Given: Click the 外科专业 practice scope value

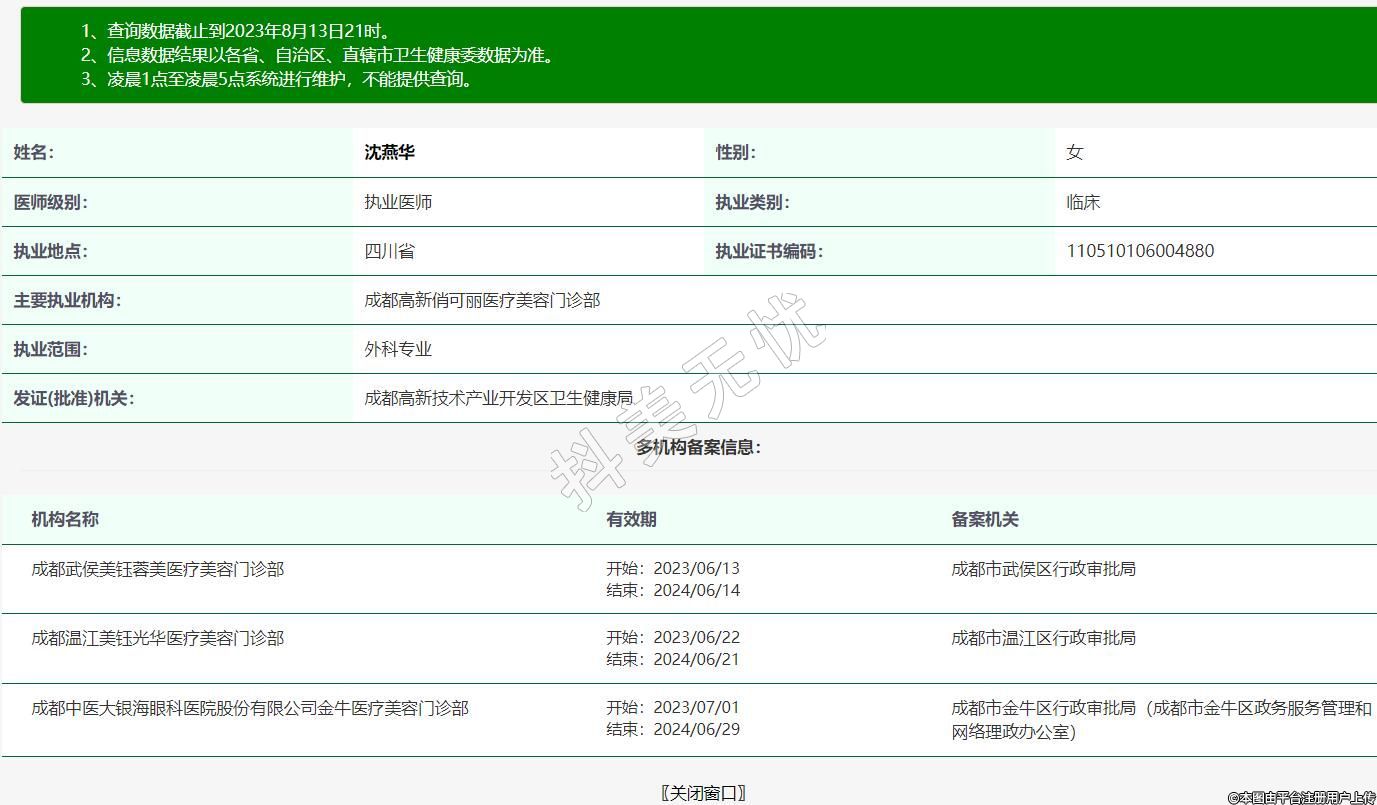Looking at the screenshot, I should (x=398, y=349).
